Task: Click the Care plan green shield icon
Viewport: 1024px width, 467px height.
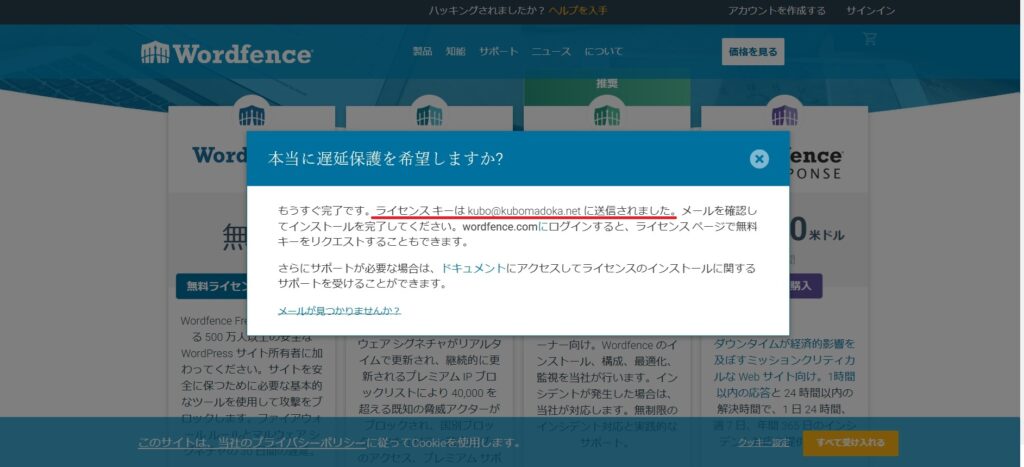Action: [x=607, y=116]
